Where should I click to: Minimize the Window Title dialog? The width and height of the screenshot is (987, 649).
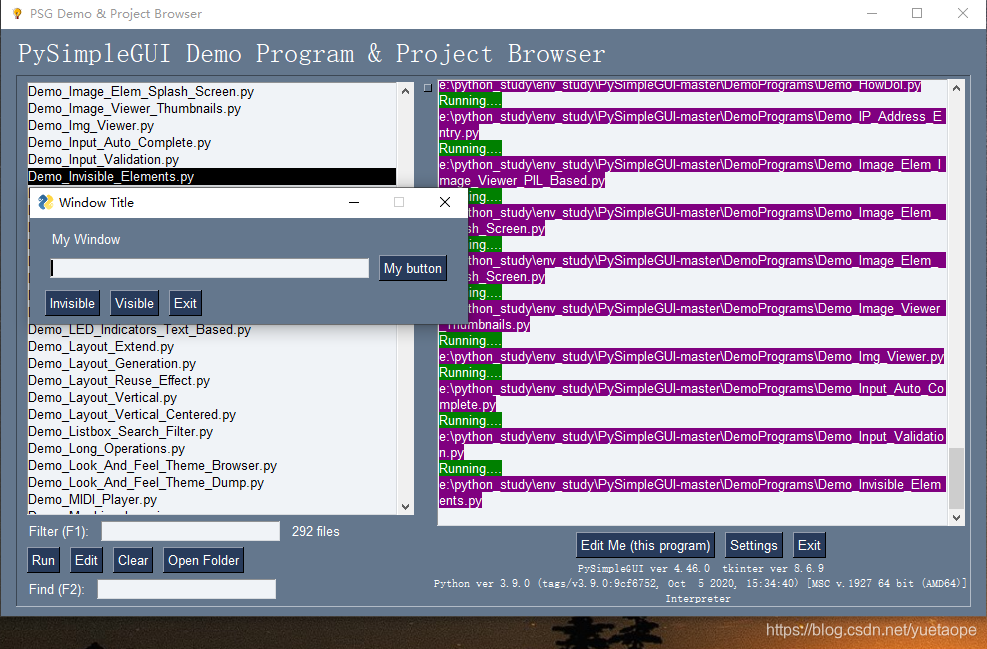(354, 202)
